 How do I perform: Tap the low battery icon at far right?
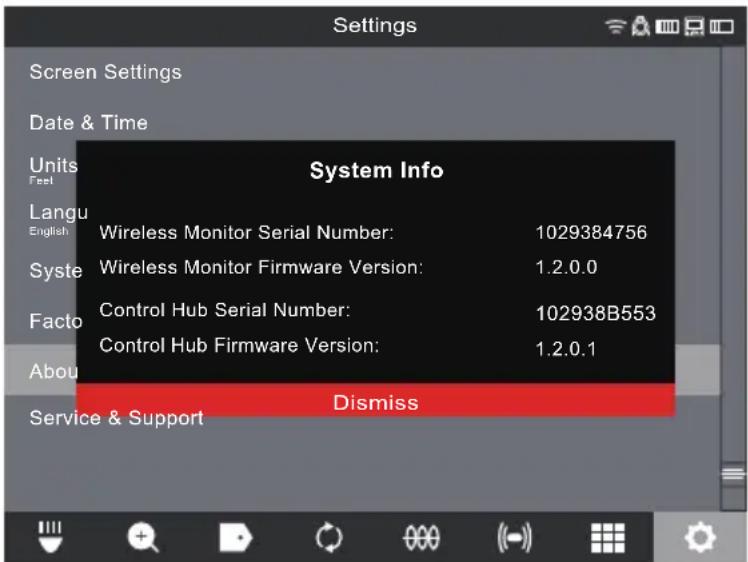click(x=721, y=27)
